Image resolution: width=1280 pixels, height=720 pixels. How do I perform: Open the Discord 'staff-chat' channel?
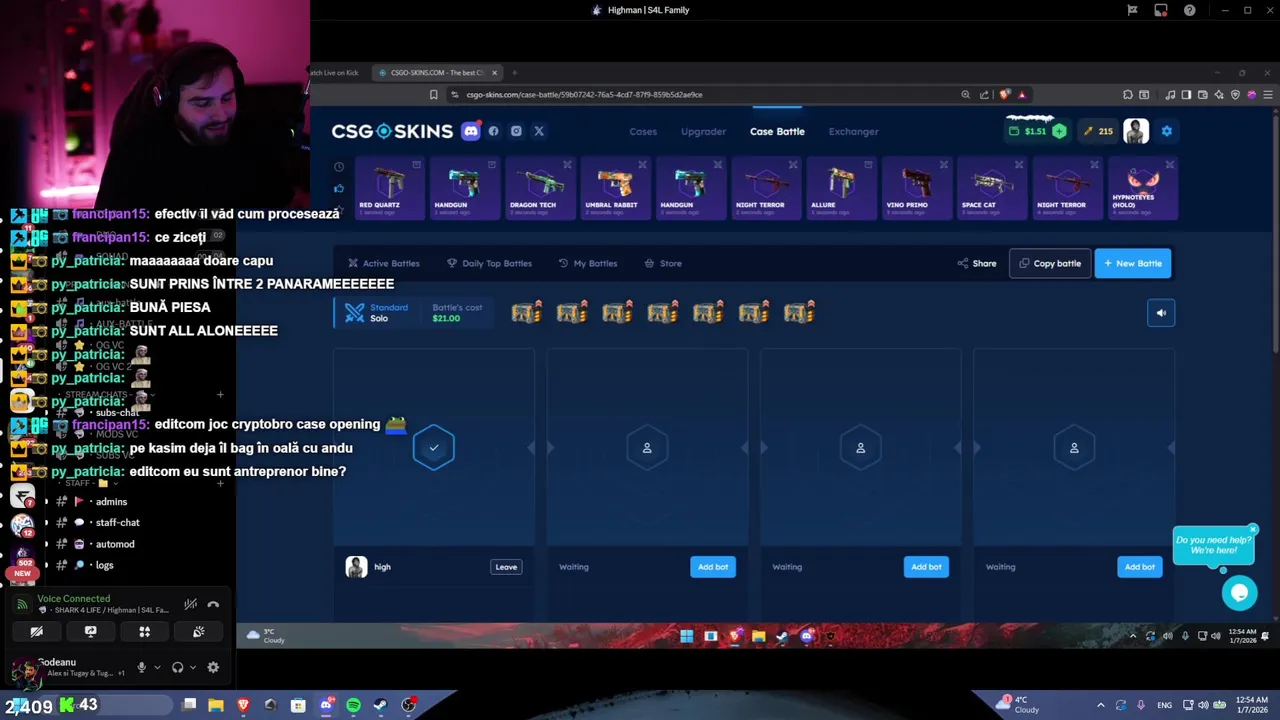coord(117,523)
